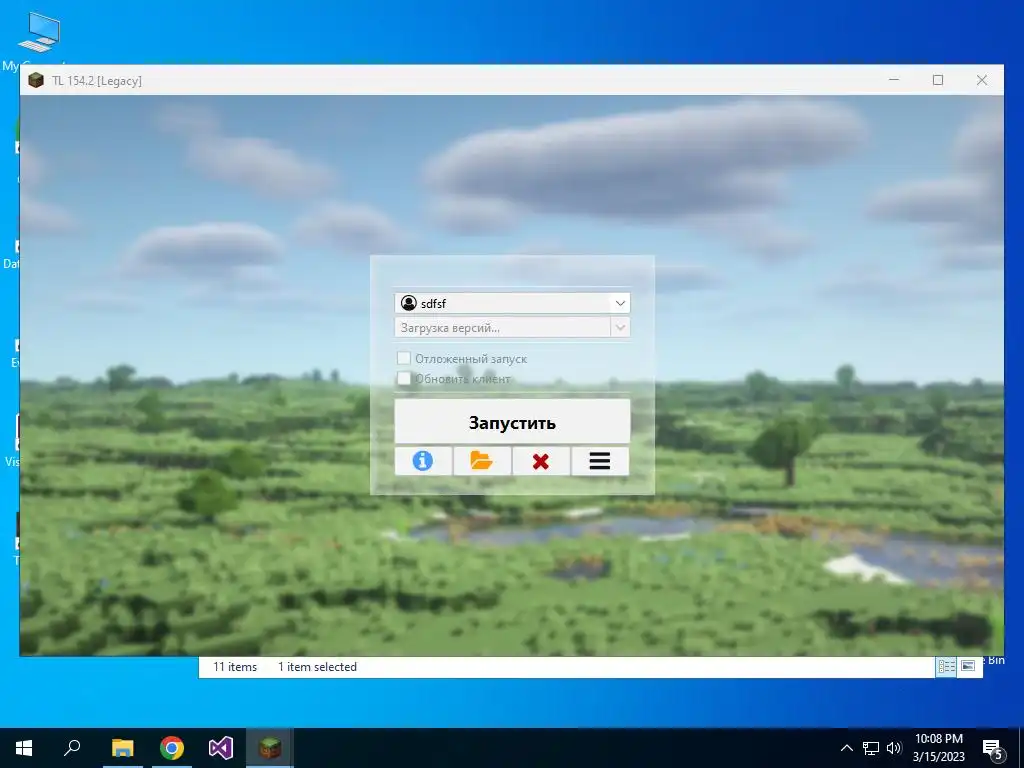Click the Загрузка версий version field

[513, 327]
